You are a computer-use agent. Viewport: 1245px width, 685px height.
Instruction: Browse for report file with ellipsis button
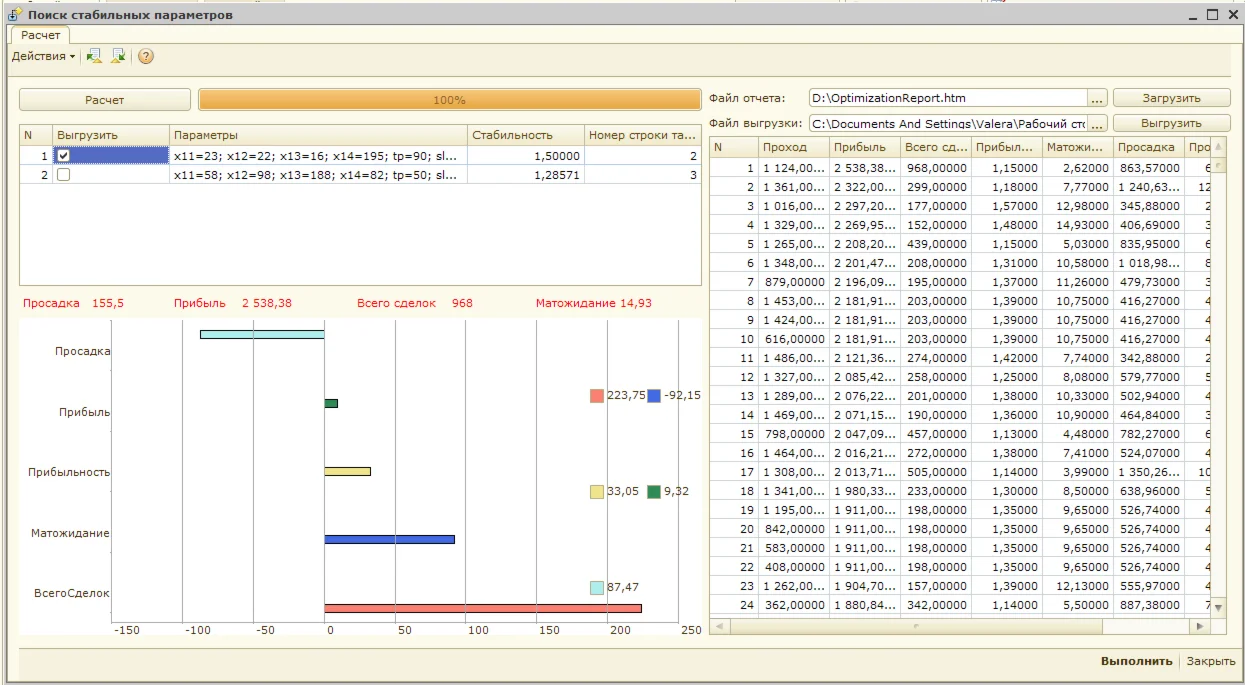1097,98
